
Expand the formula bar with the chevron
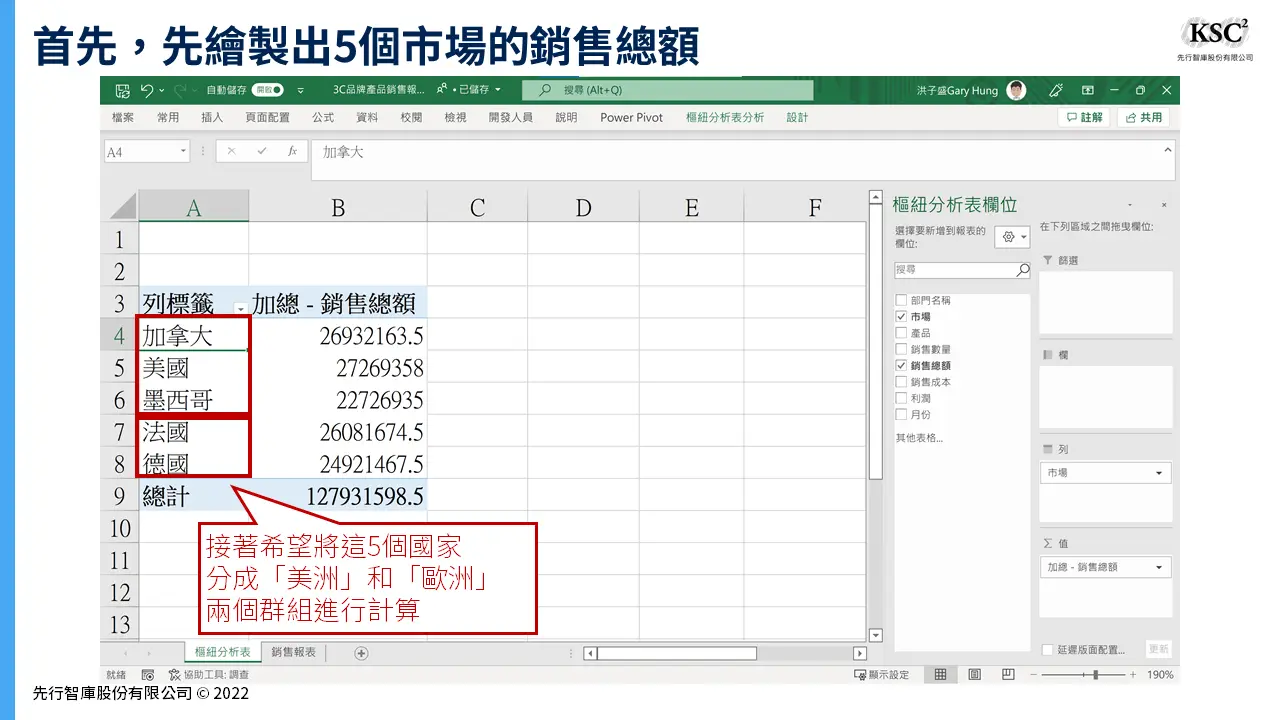click(1167, 149)
